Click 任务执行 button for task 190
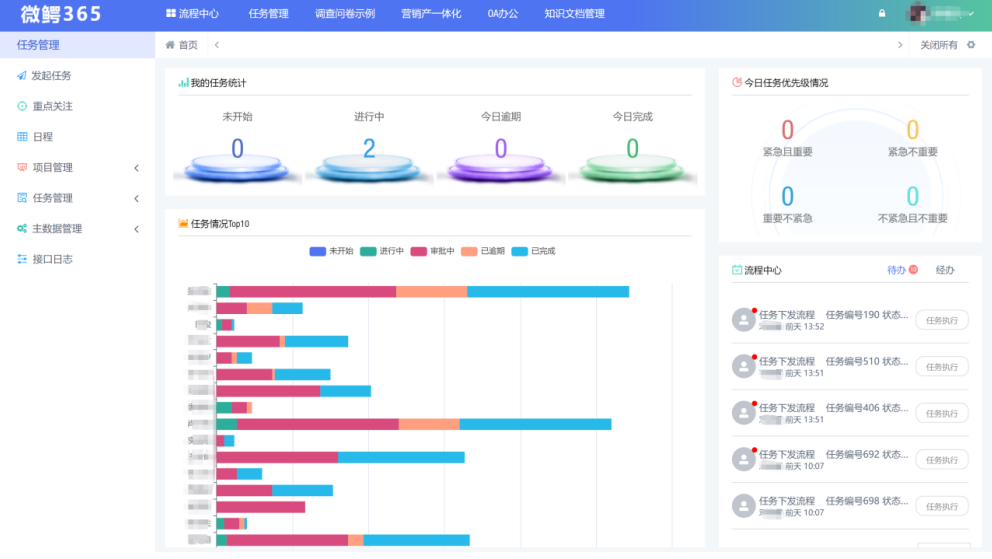The height and width of the screenshot is (559, 992). 942,320
